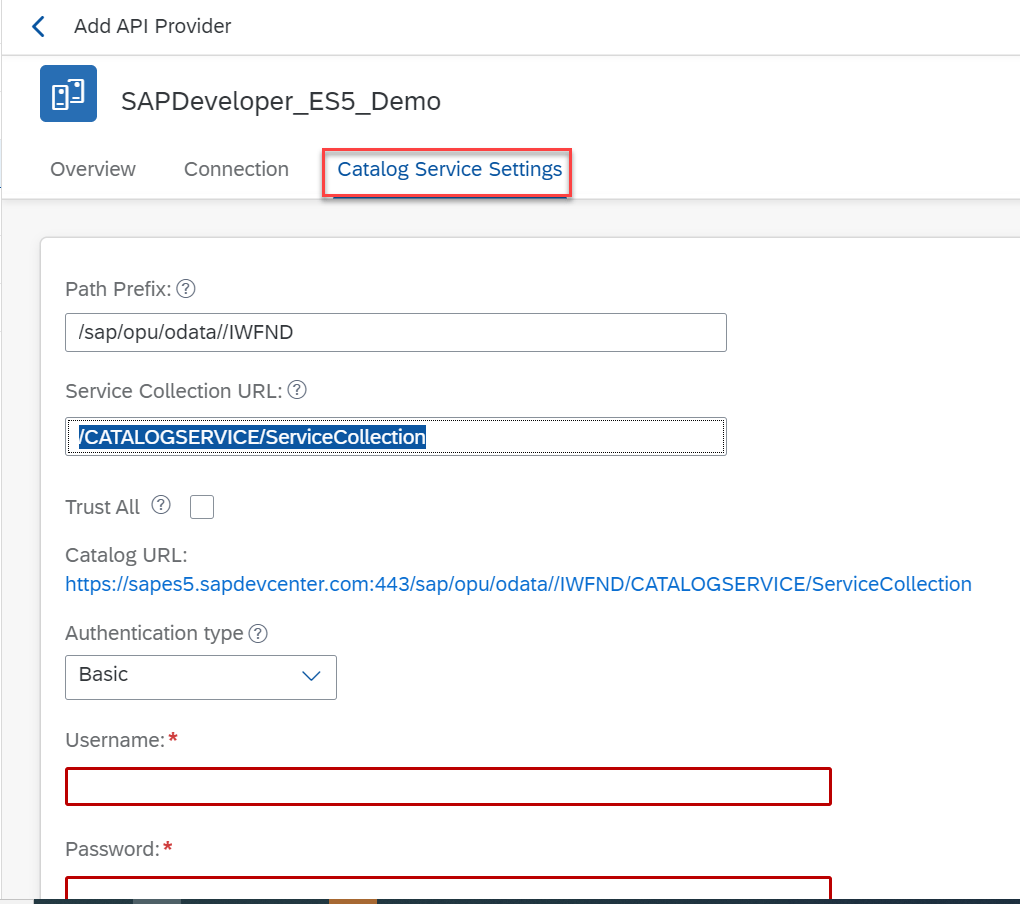
Task: Click the back arrow beside Add API Provider
Action: (x=38, y=27)
